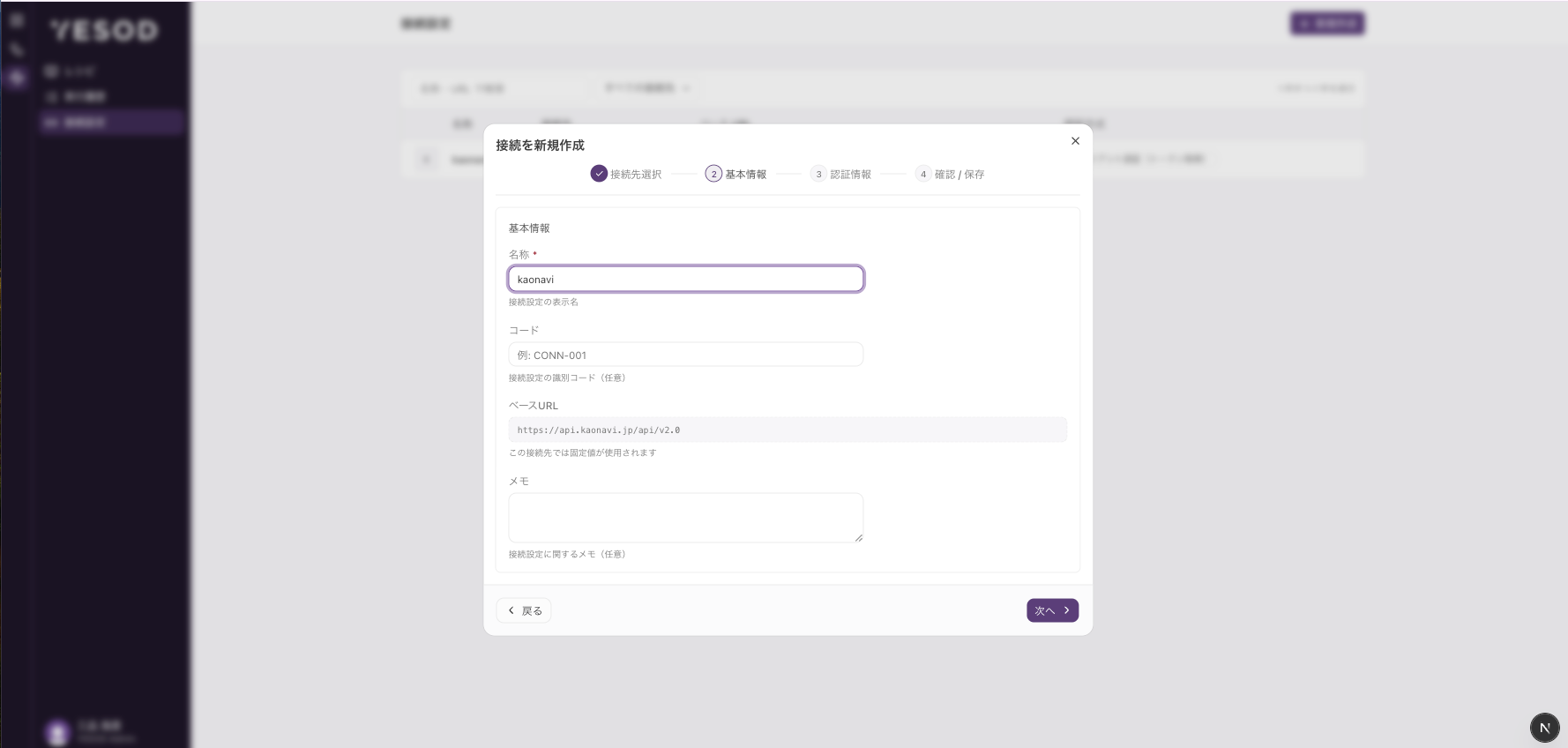Click into the コード input field
Screen dimensions: 1568x748
tap(686, 355)
